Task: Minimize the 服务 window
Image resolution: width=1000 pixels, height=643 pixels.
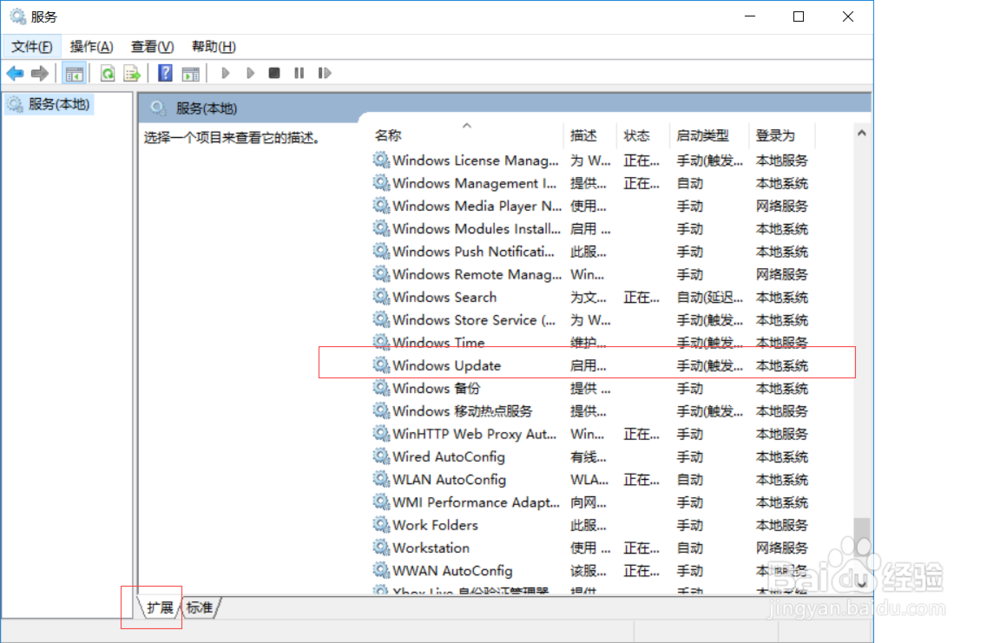Action: point(750,17)
